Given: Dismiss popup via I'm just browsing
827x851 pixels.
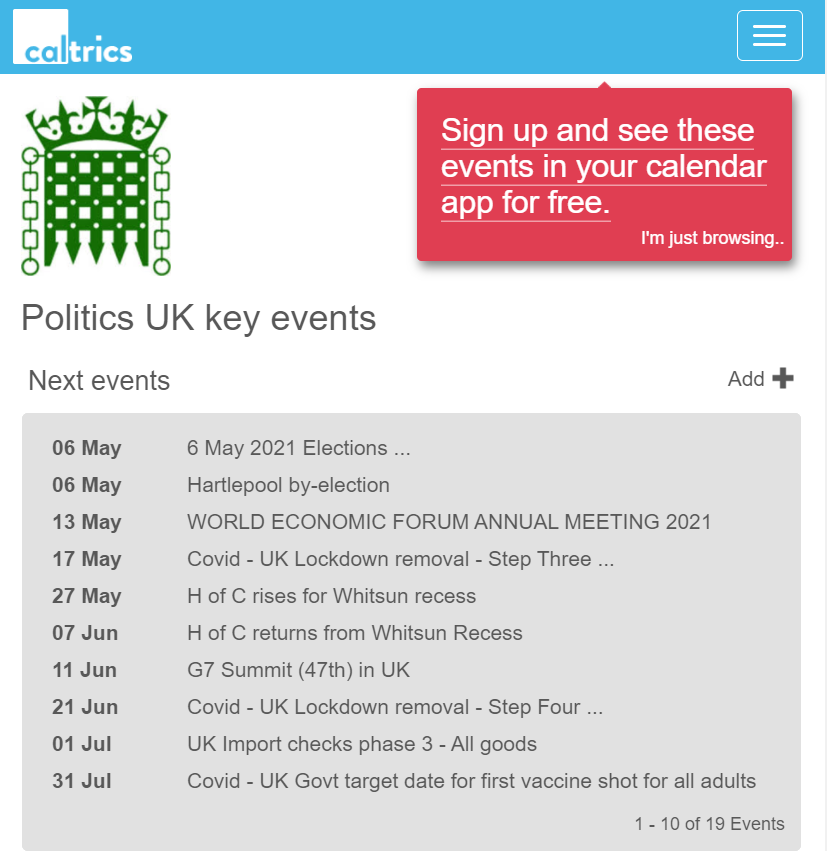Looking at the screenshot, I should (712, 238).
